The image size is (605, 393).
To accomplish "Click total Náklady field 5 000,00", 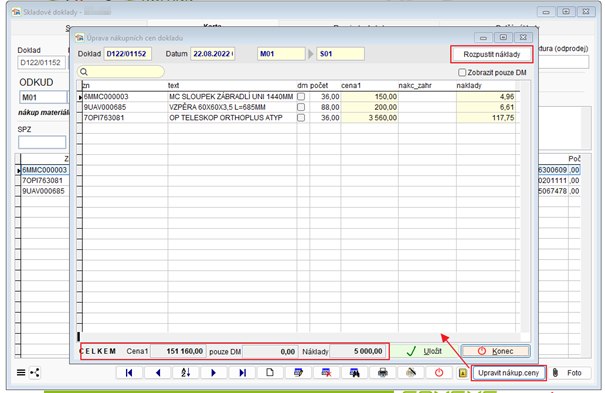I will [x=358, y=351].
